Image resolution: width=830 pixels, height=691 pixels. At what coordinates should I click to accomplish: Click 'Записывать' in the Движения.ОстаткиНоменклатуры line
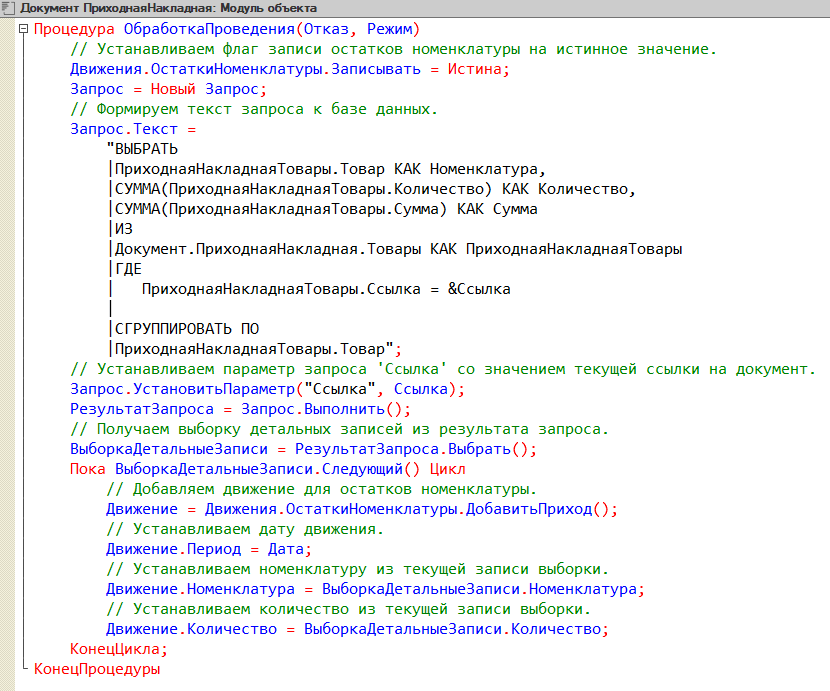point(376,69)
